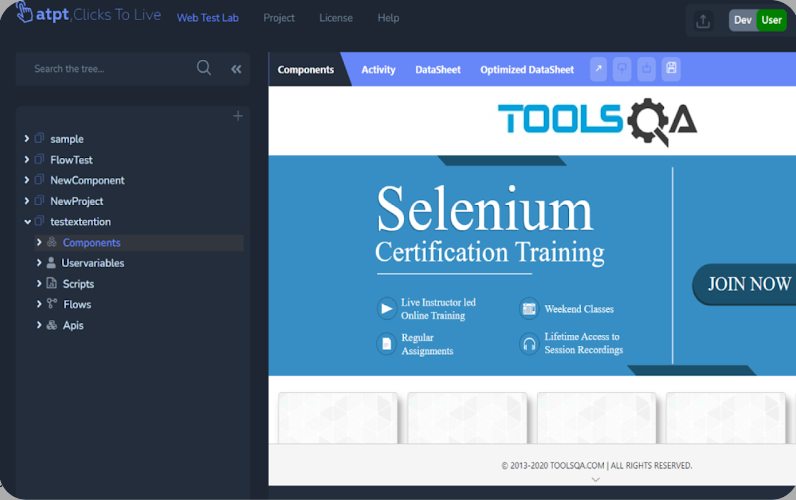Screen dimensions: 796x500
Task: Click the dimmed import tray toolbar icon
Action: [646, 69]
